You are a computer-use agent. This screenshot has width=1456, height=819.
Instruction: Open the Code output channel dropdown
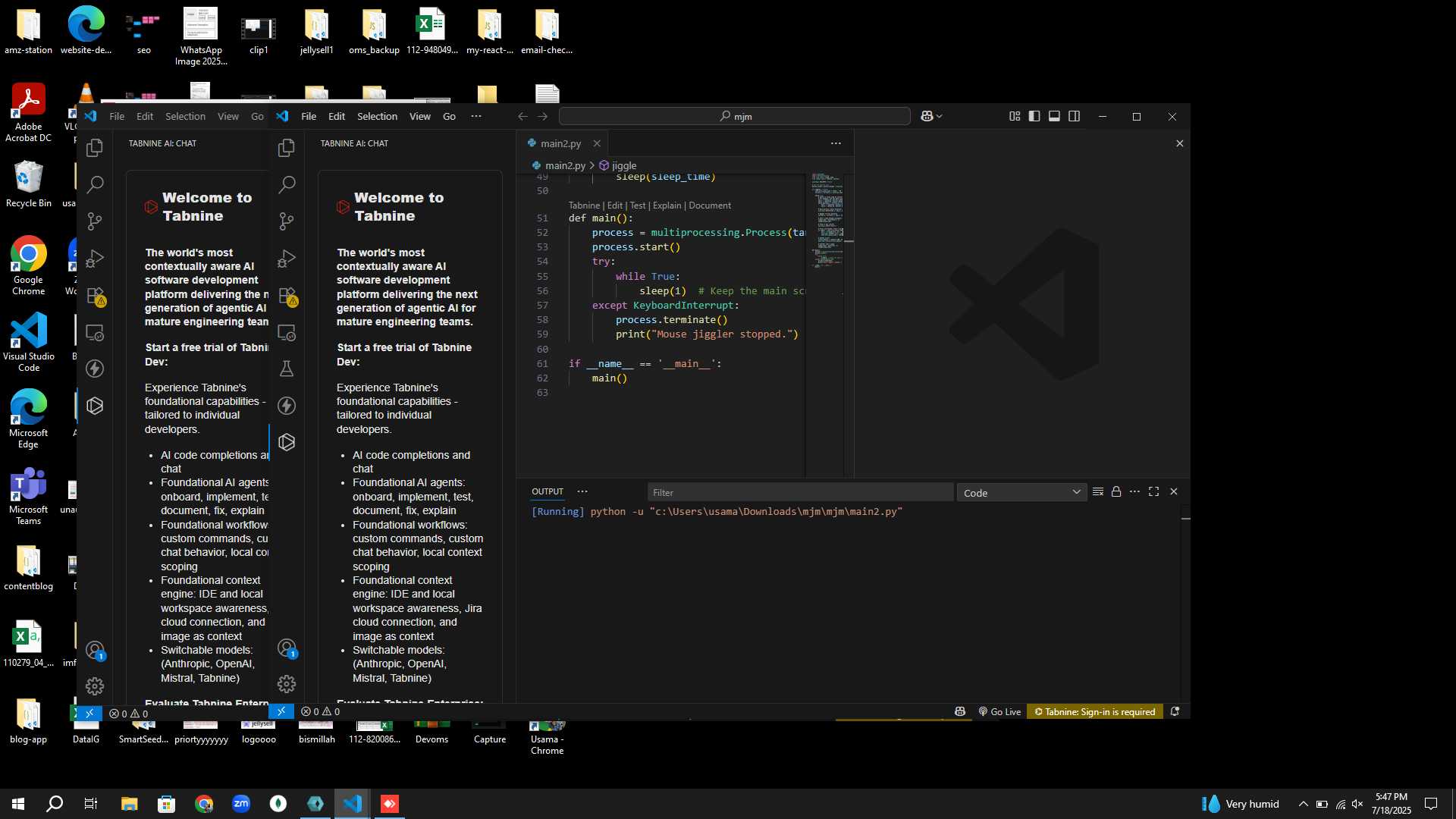click(1021, 492)
